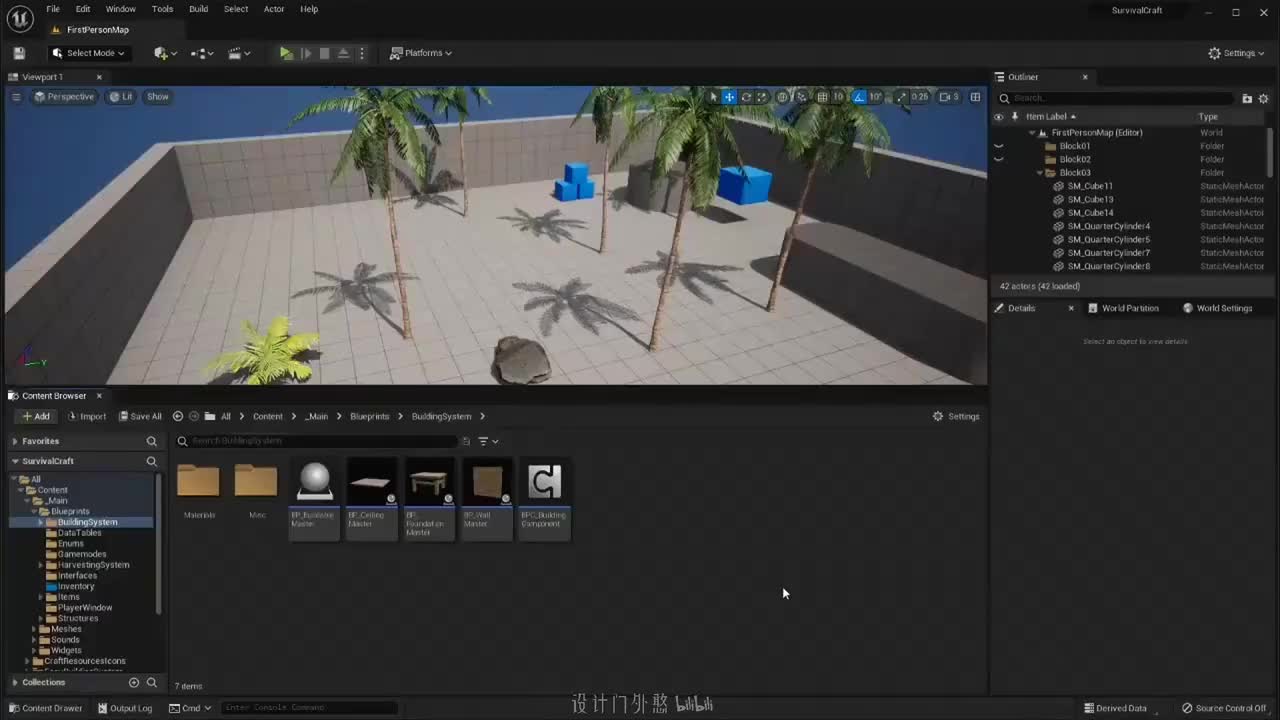The image size is (1280, 720).
Task: Open the Actor menu
Action: coord(274,9)
